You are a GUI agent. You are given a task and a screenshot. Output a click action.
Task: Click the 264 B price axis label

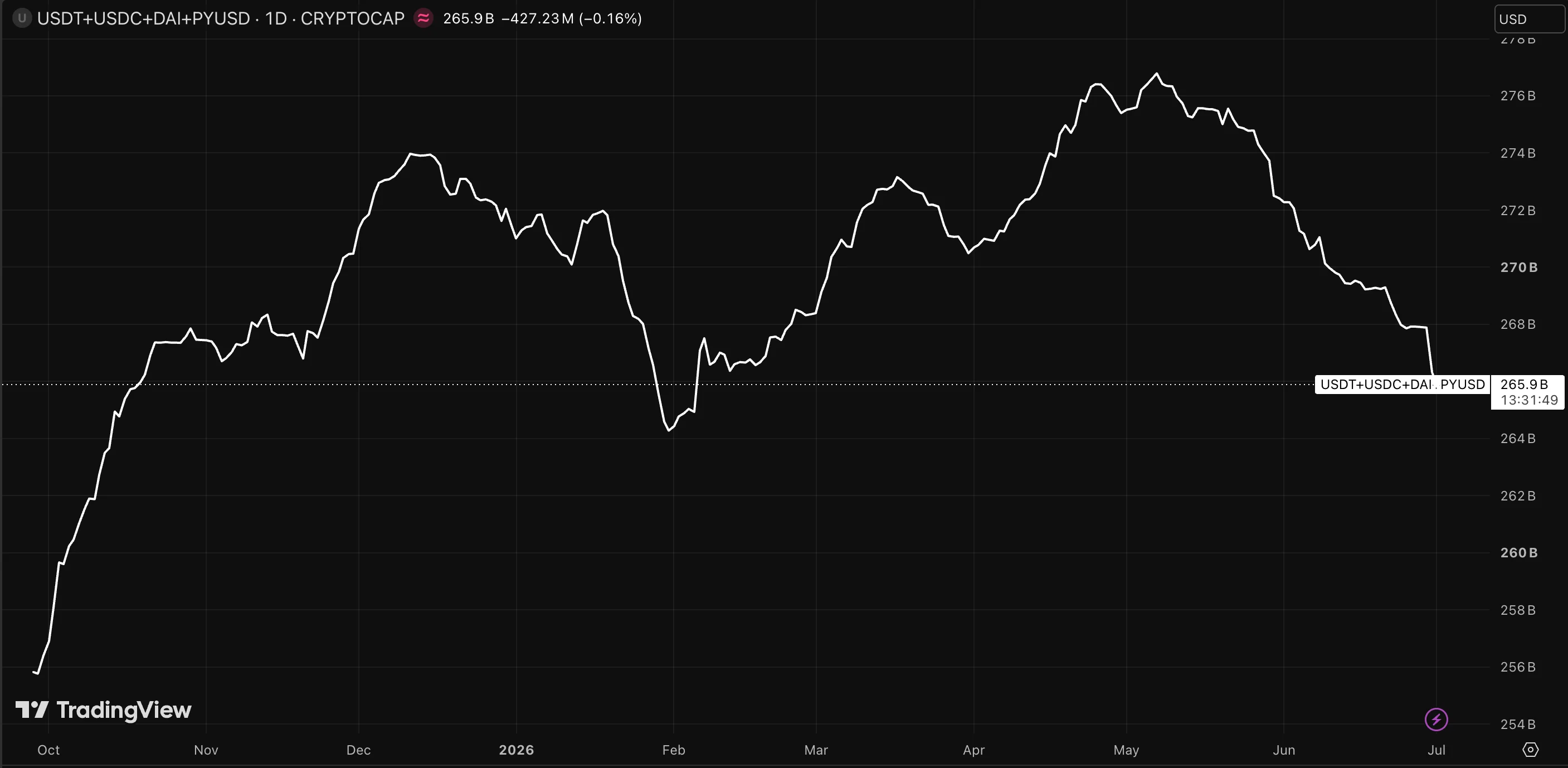point(1518,439)
